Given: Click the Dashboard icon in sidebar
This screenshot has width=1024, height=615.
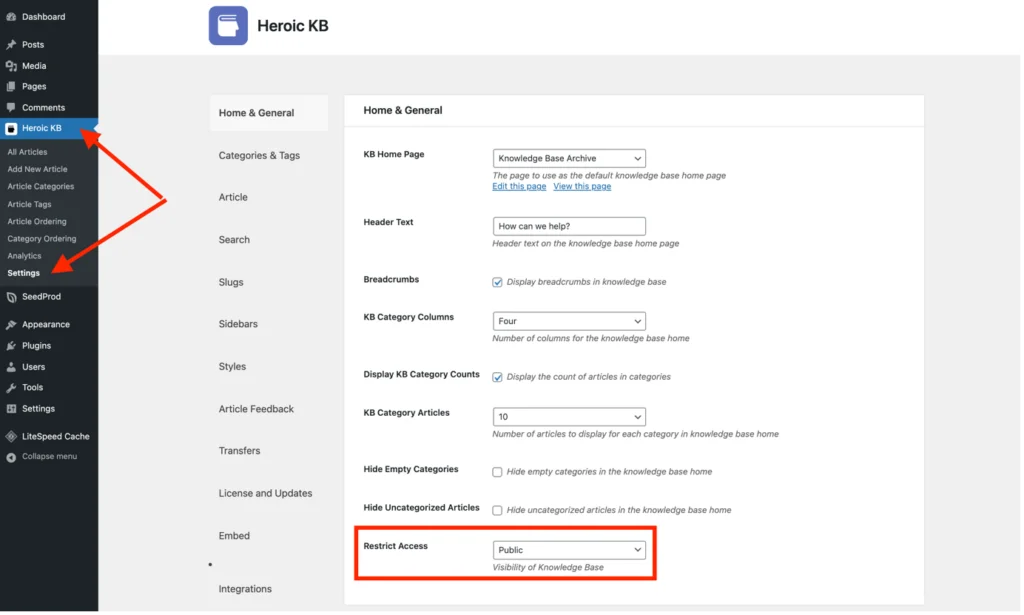Looking at the screenshot, I should (x=11, y=17).
